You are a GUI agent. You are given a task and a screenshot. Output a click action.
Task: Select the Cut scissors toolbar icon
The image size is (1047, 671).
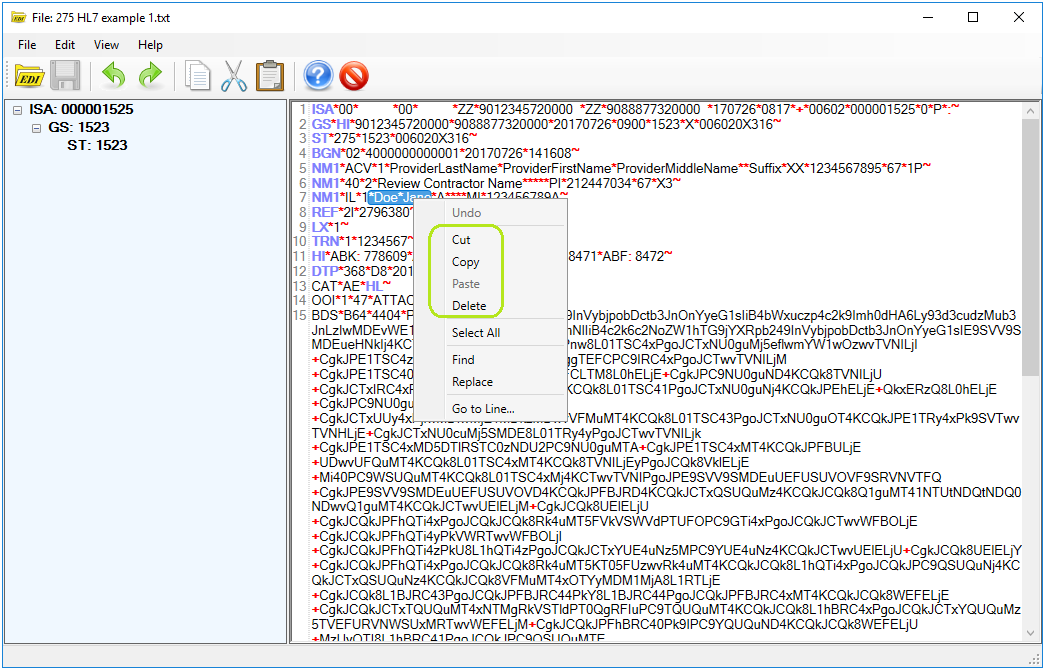234,76
